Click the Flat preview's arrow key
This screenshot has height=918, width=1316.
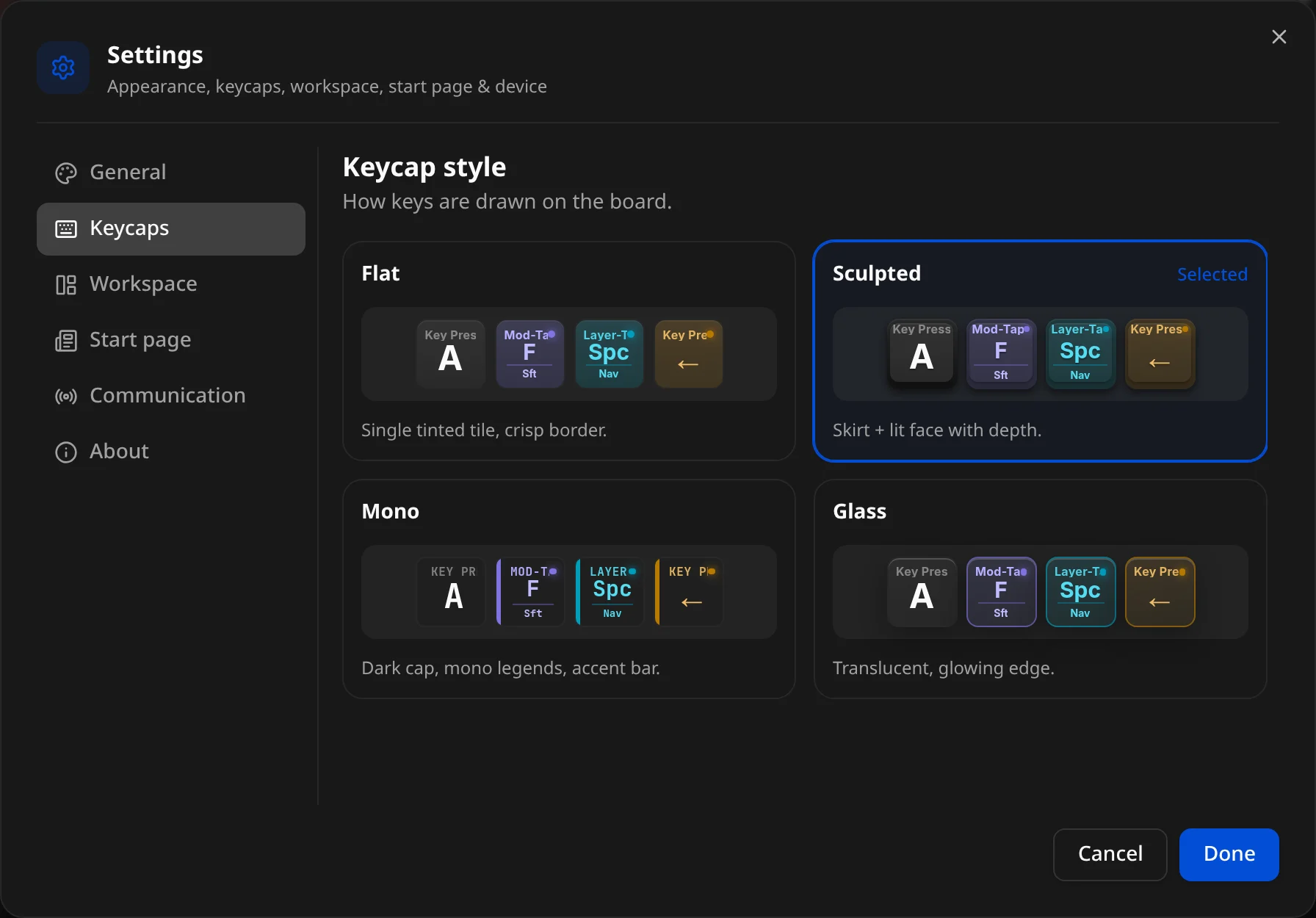point(688,354)
